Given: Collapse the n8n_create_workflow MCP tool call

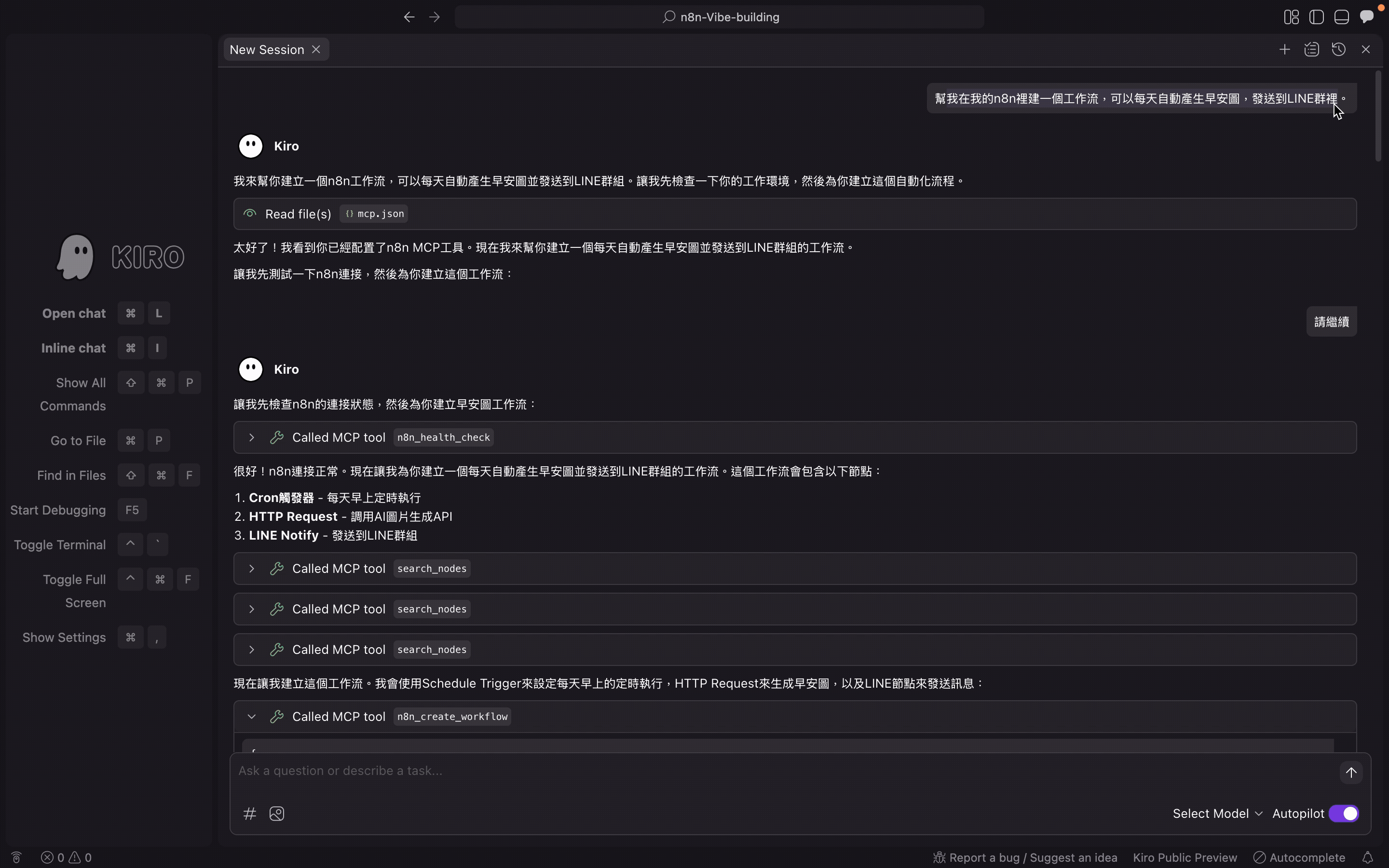Looking at the screenshot, I should point(251,717).
